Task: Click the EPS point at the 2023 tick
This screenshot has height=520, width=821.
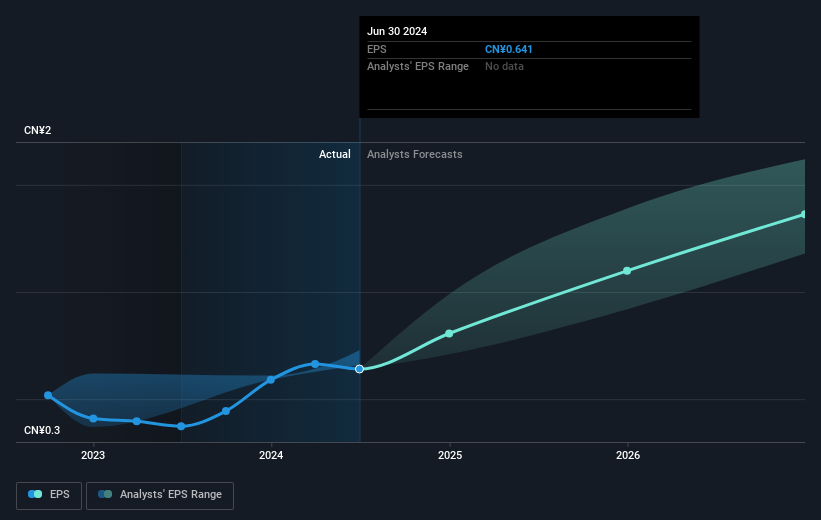Action: point(93,418)
